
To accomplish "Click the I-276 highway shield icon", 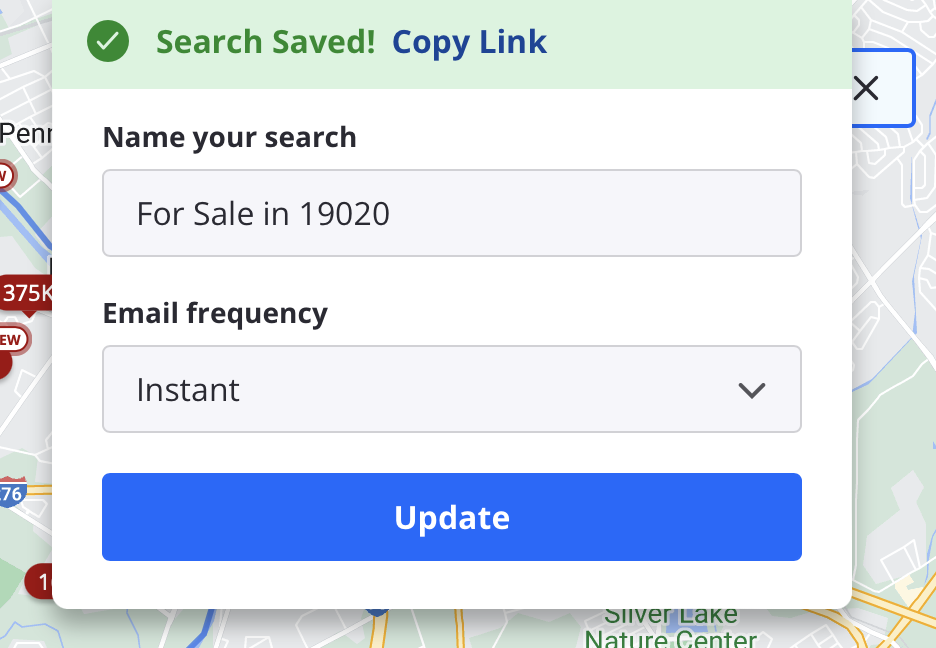I will point(13,493).
